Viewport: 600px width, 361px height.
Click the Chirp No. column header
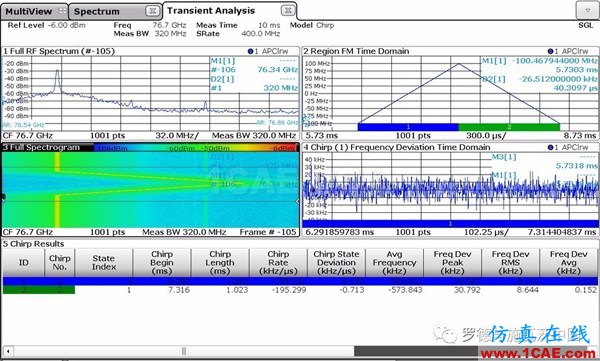(60, 263)
